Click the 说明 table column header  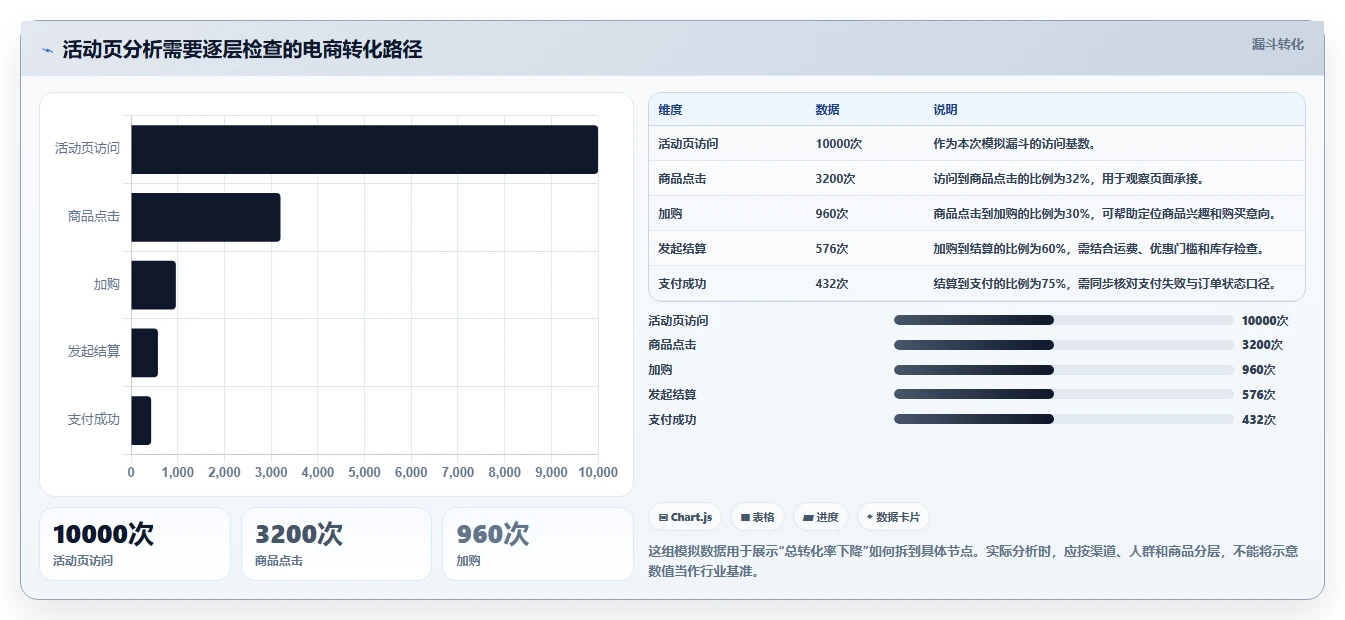pyautogui.click(x=945, y=110)
